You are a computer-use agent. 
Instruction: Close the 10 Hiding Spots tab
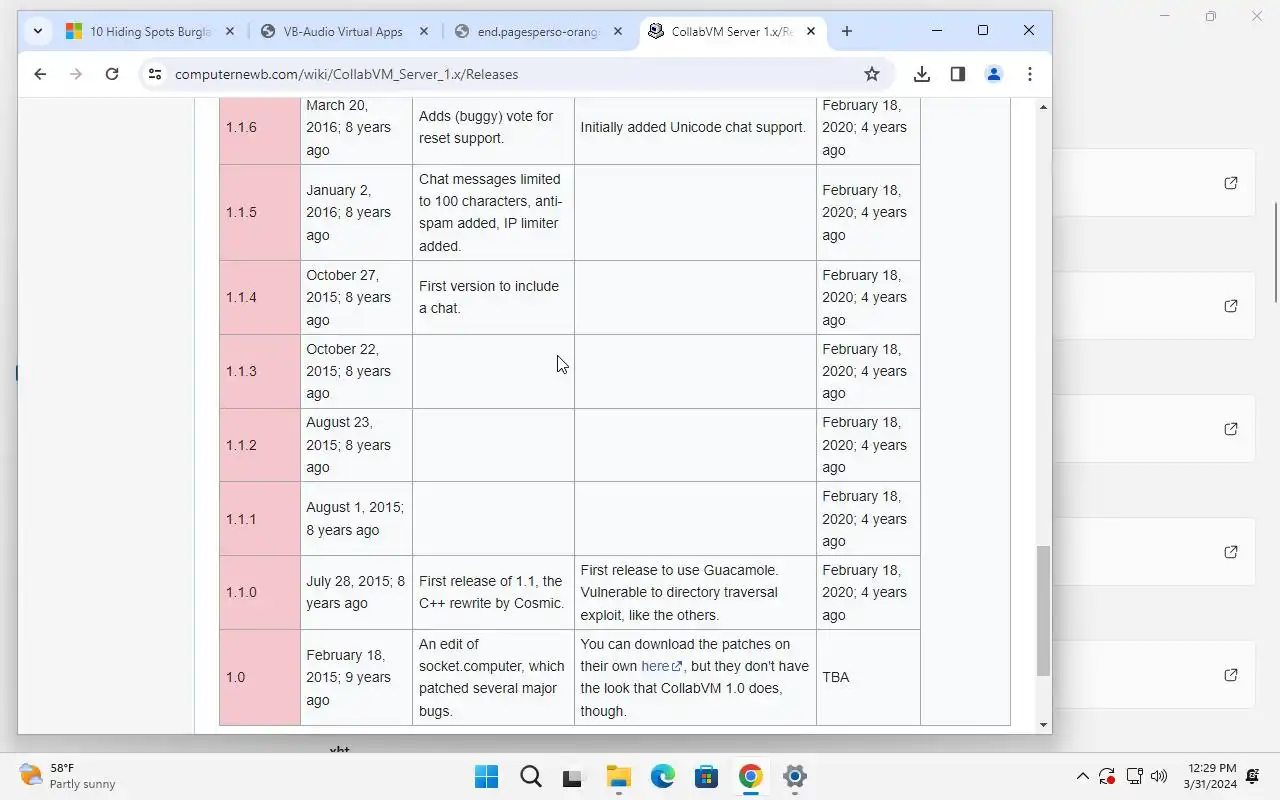pyautogui.click(x=229, y=31)
